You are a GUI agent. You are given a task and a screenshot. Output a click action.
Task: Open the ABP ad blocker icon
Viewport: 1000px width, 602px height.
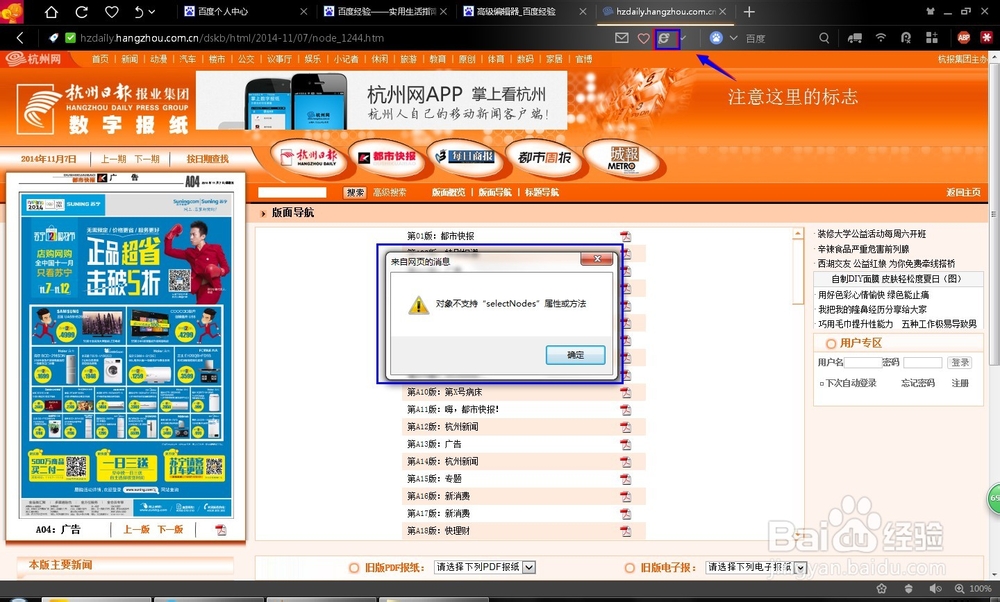coord(962,37)
